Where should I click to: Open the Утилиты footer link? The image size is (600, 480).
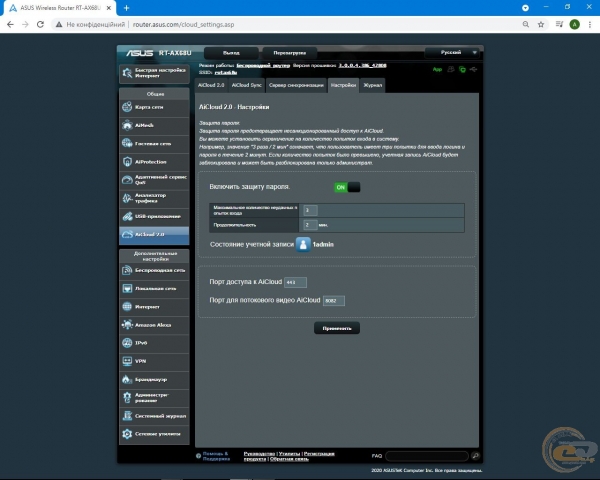pos(289,454)
